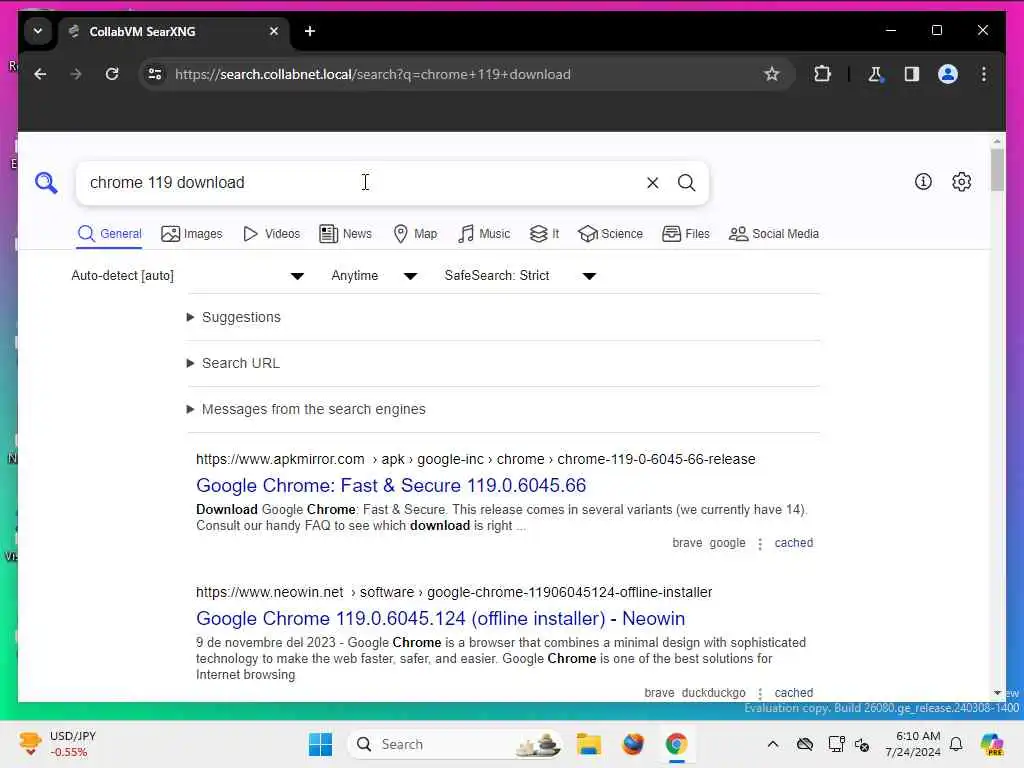Image resolution: width=1024 pixels, height=768 pixels.
Task: Click the SearXNG magnifier logo
Action: (46, 183)
